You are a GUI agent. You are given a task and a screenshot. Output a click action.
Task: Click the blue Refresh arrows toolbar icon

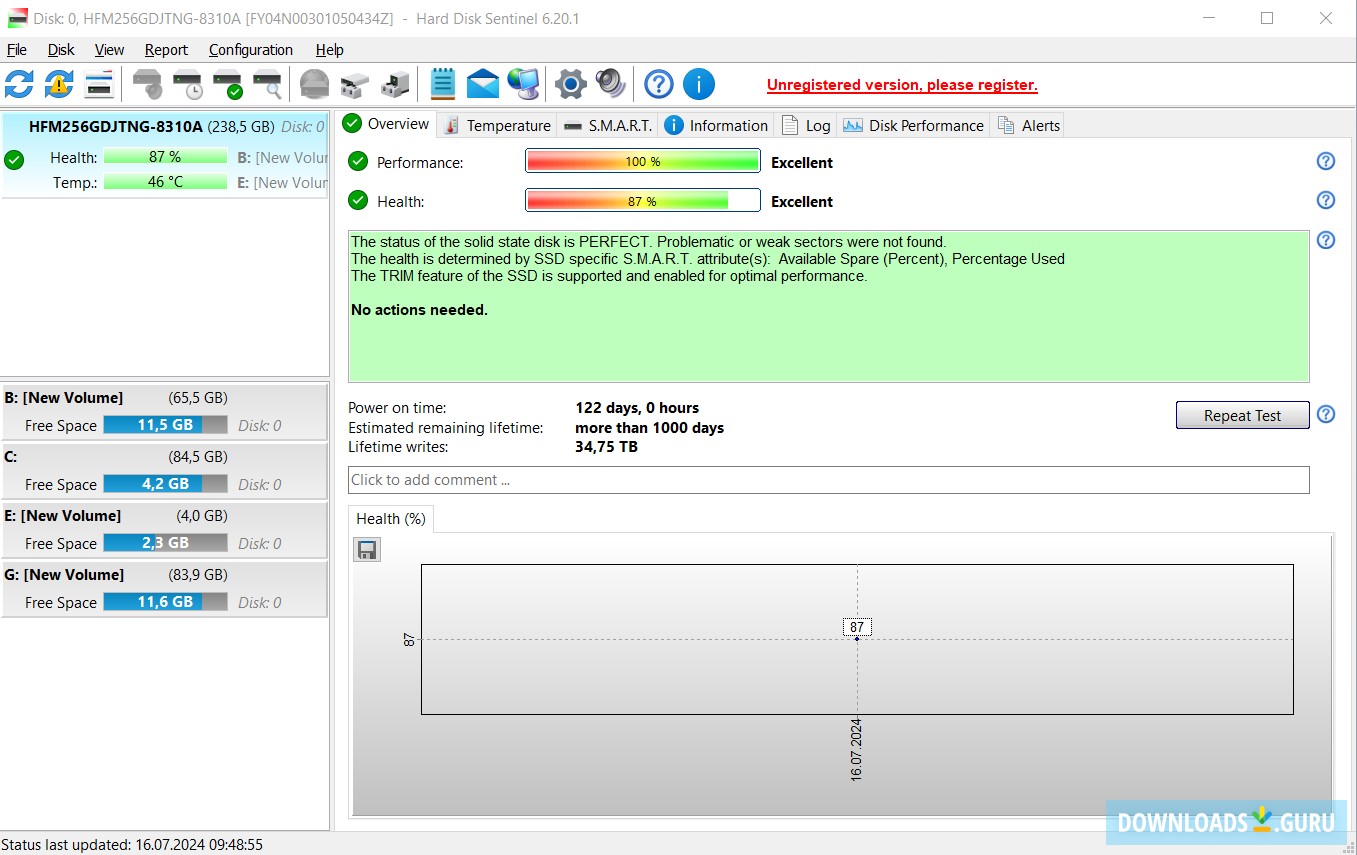(19, 84)
